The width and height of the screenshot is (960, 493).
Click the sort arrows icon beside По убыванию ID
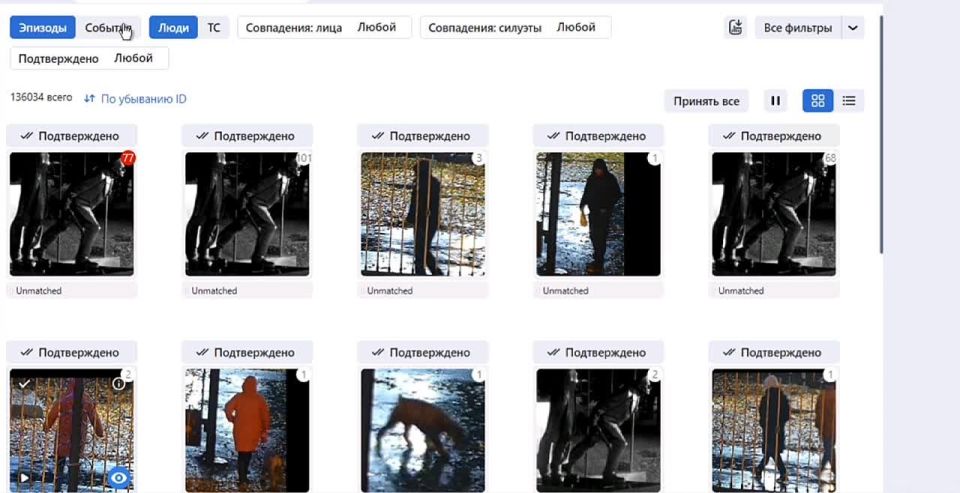pyautogui.click(x=89, y=99)
